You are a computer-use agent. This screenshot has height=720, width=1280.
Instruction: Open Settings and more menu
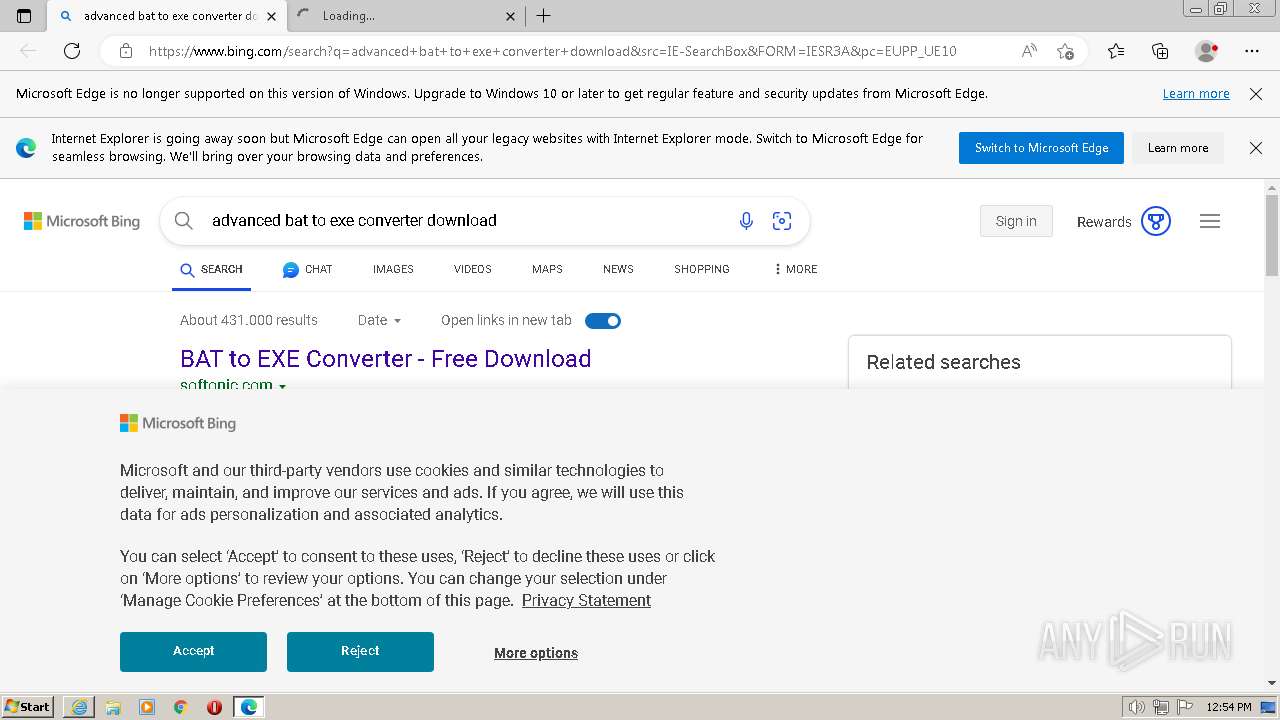coord(1252,51)
